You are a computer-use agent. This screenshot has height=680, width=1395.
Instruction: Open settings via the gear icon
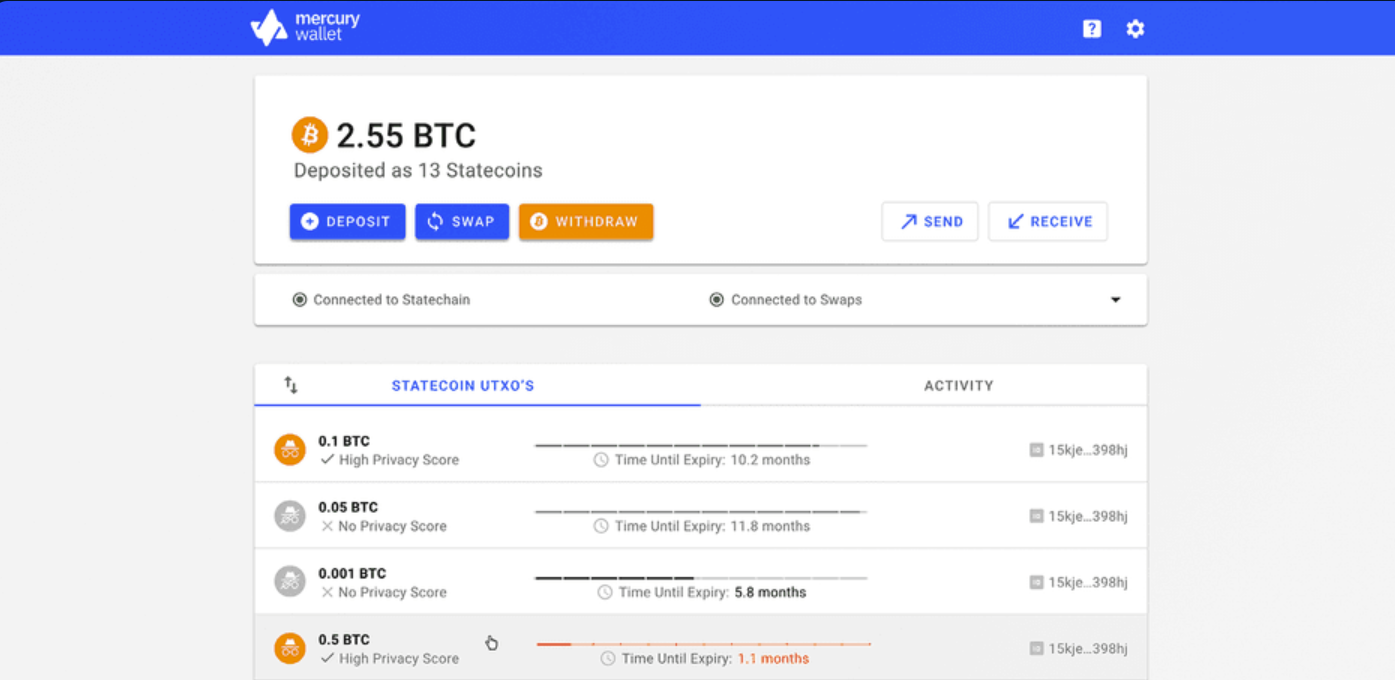pos(1135,29)
